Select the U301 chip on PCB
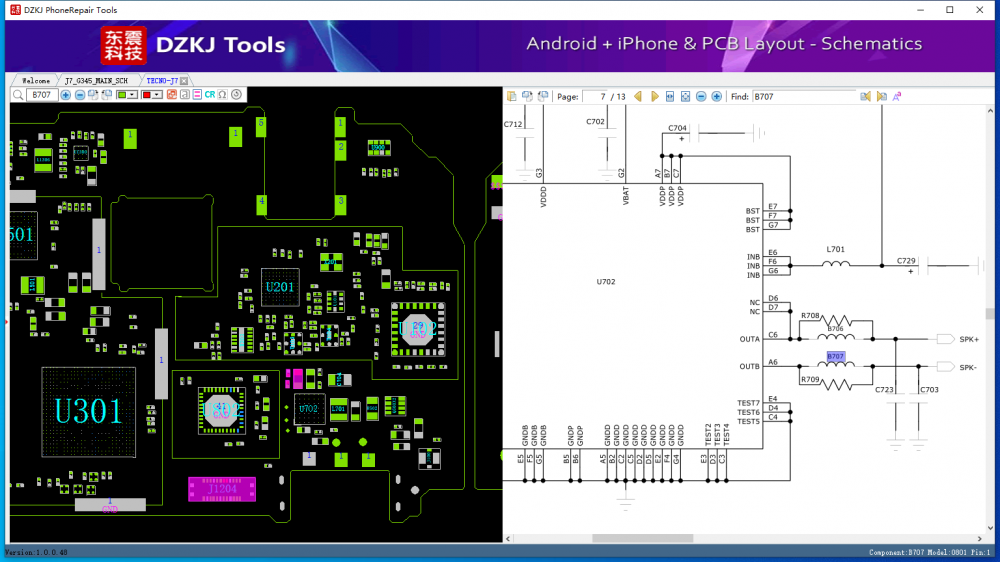 tap(89, 412)
